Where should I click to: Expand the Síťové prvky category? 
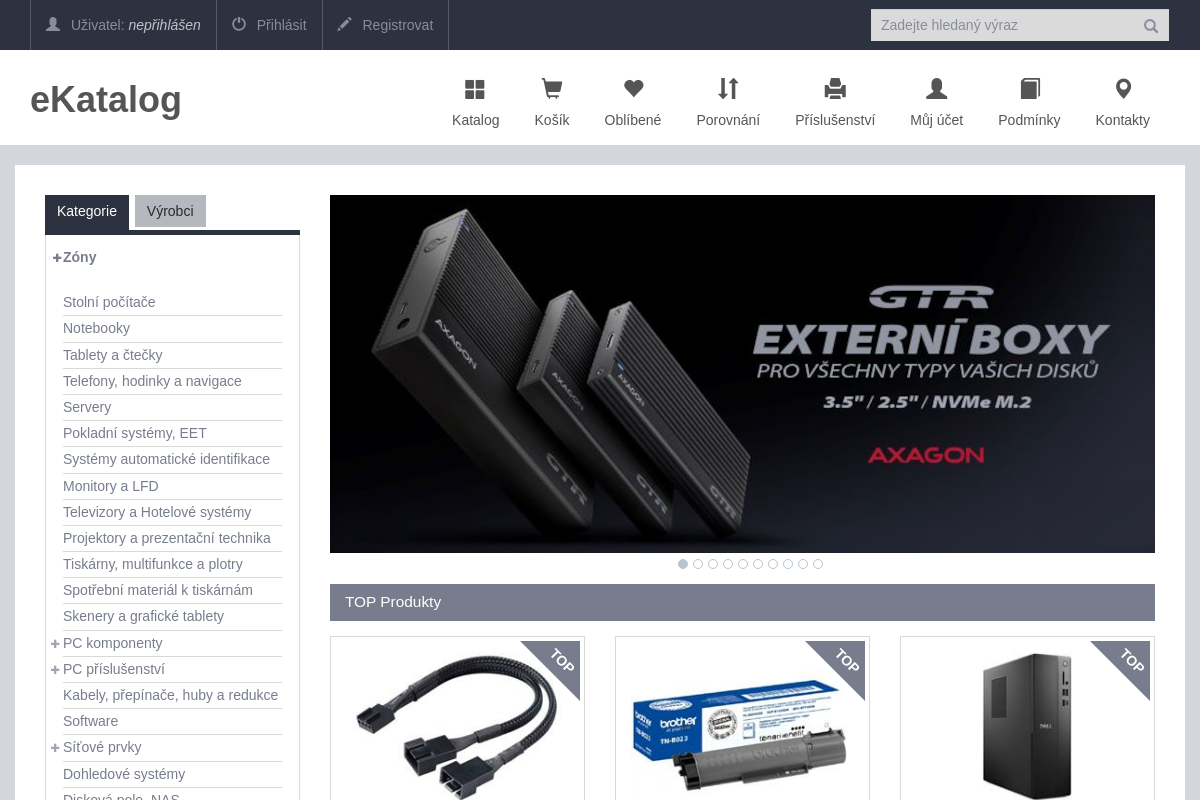pyautogui.click(x=56, y=748)
